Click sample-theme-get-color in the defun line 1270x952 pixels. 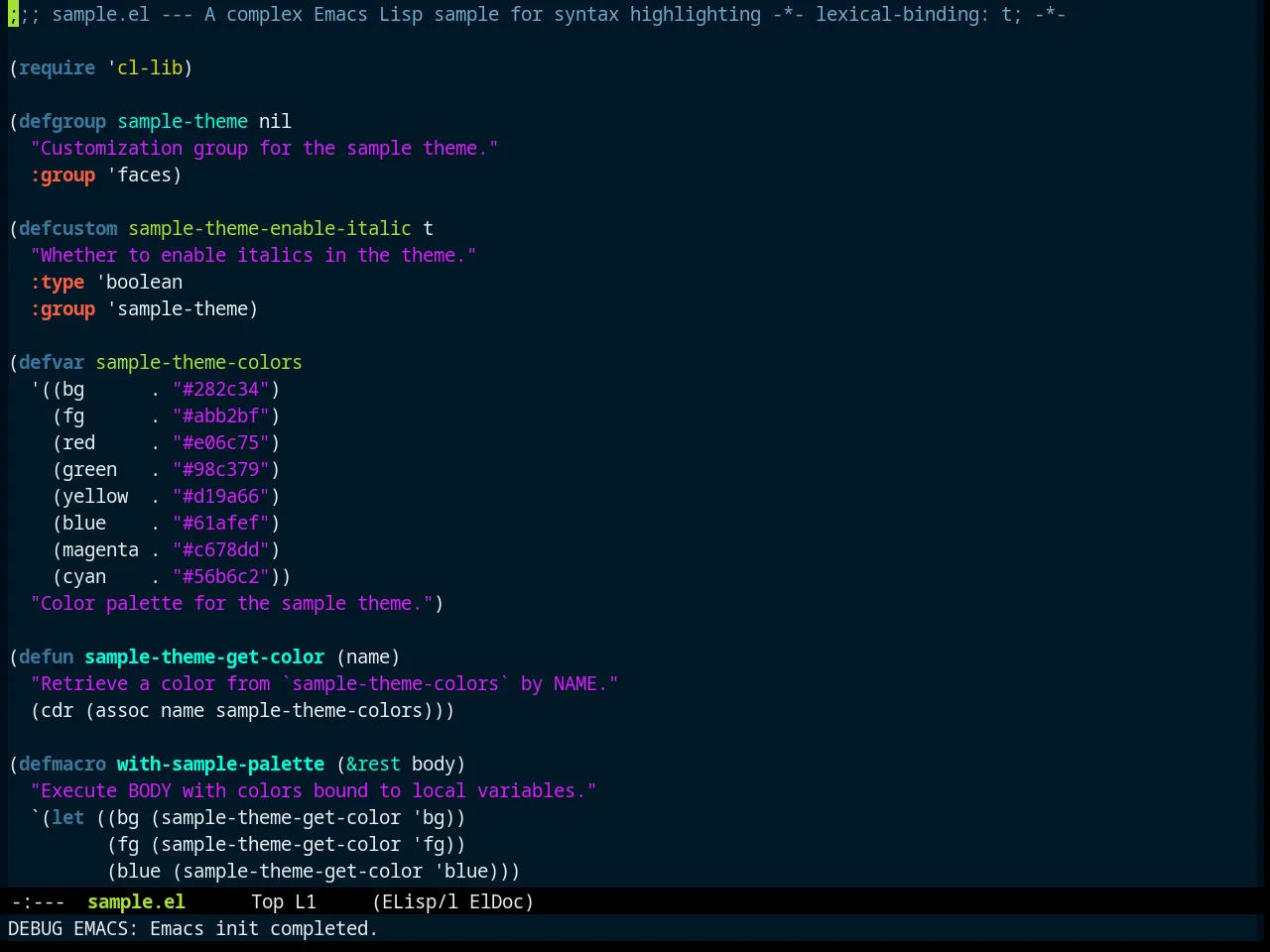click(x=204, y=656)
